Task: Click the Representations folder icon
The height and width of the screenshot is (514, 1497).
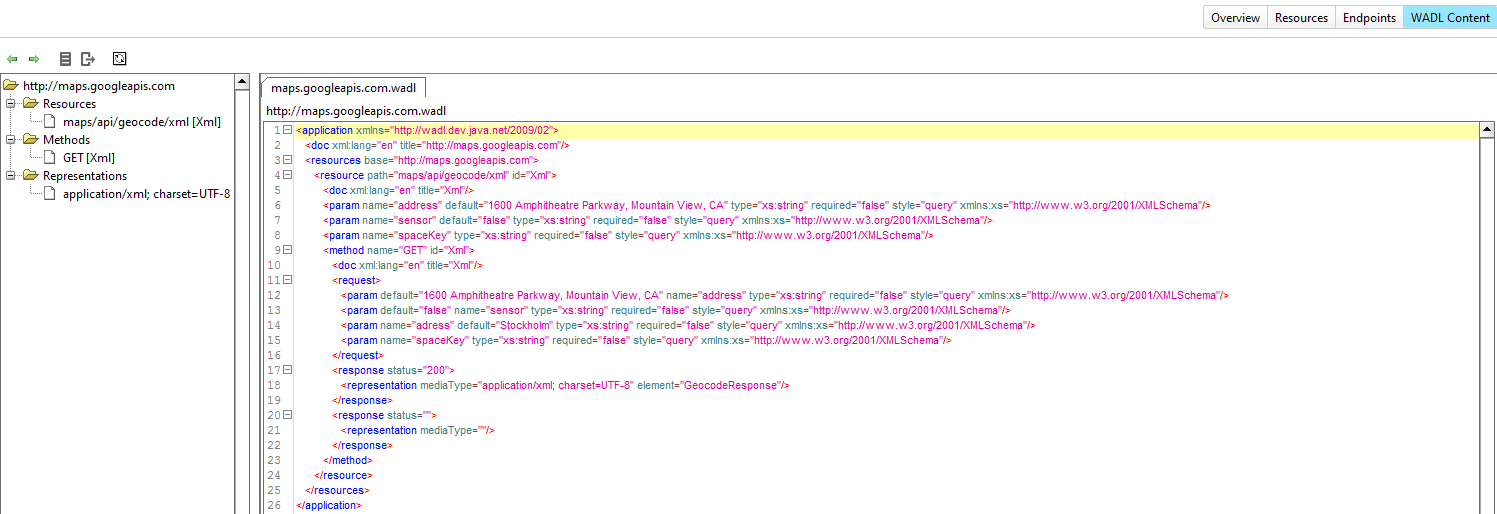Action: 30,176
